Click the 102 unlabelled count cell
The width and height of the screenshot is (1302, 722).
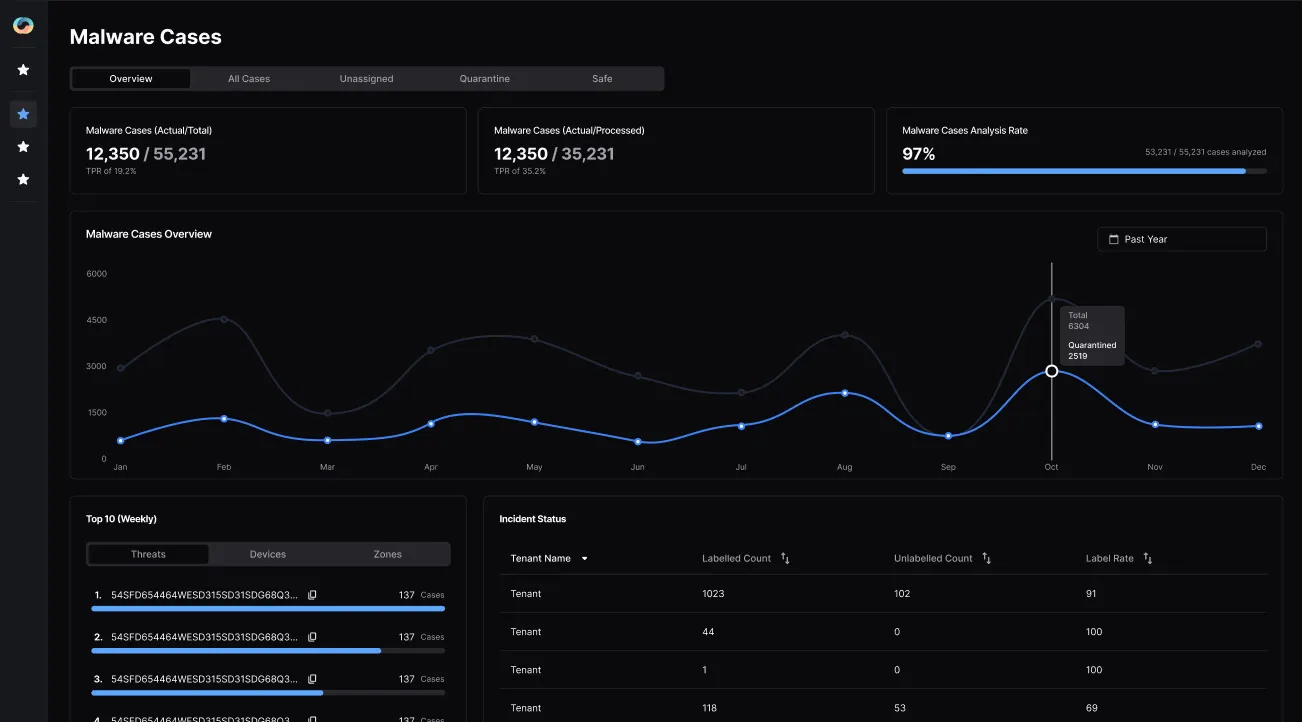coord(902,594)
